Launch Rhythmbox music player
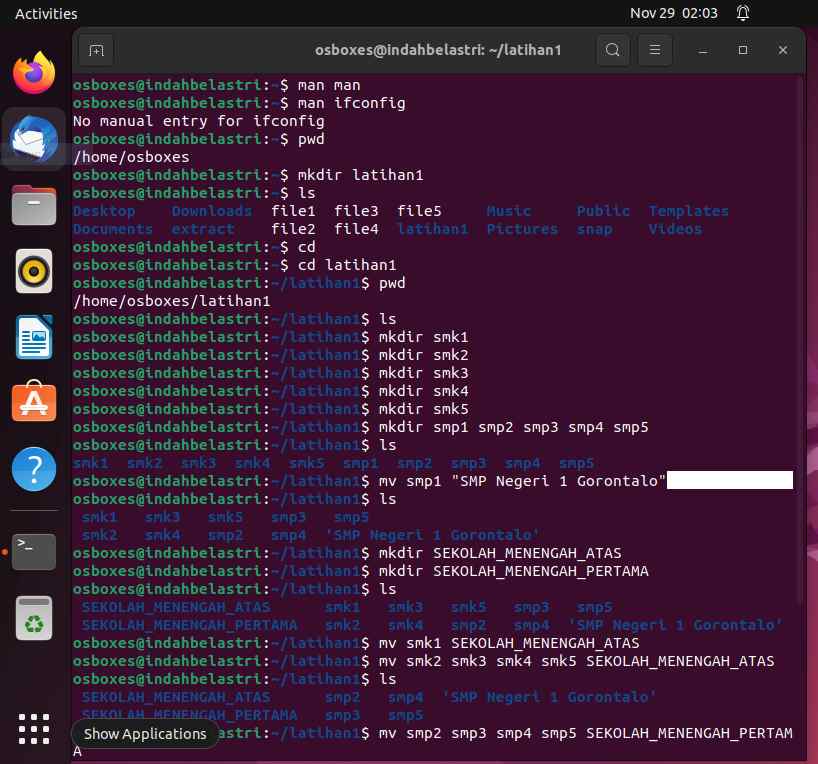 [34, 271]
